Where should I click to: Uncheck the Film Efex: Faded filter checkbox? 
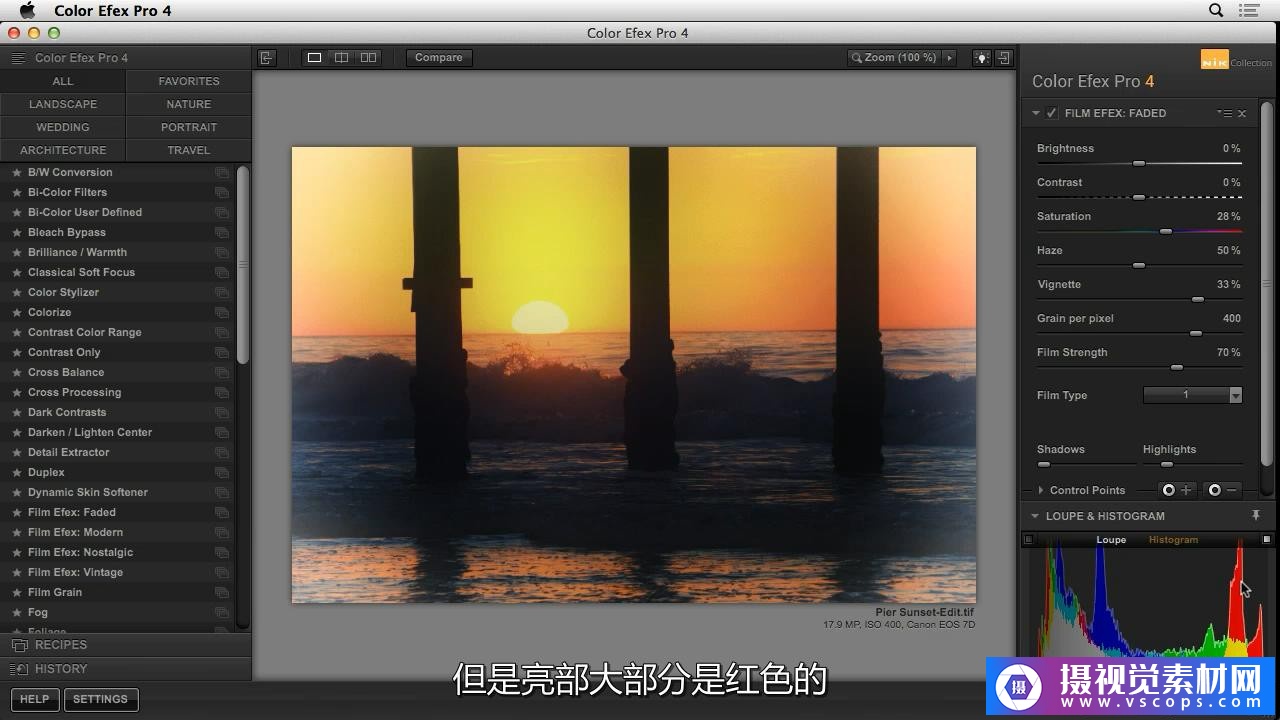pos(1052,113)
